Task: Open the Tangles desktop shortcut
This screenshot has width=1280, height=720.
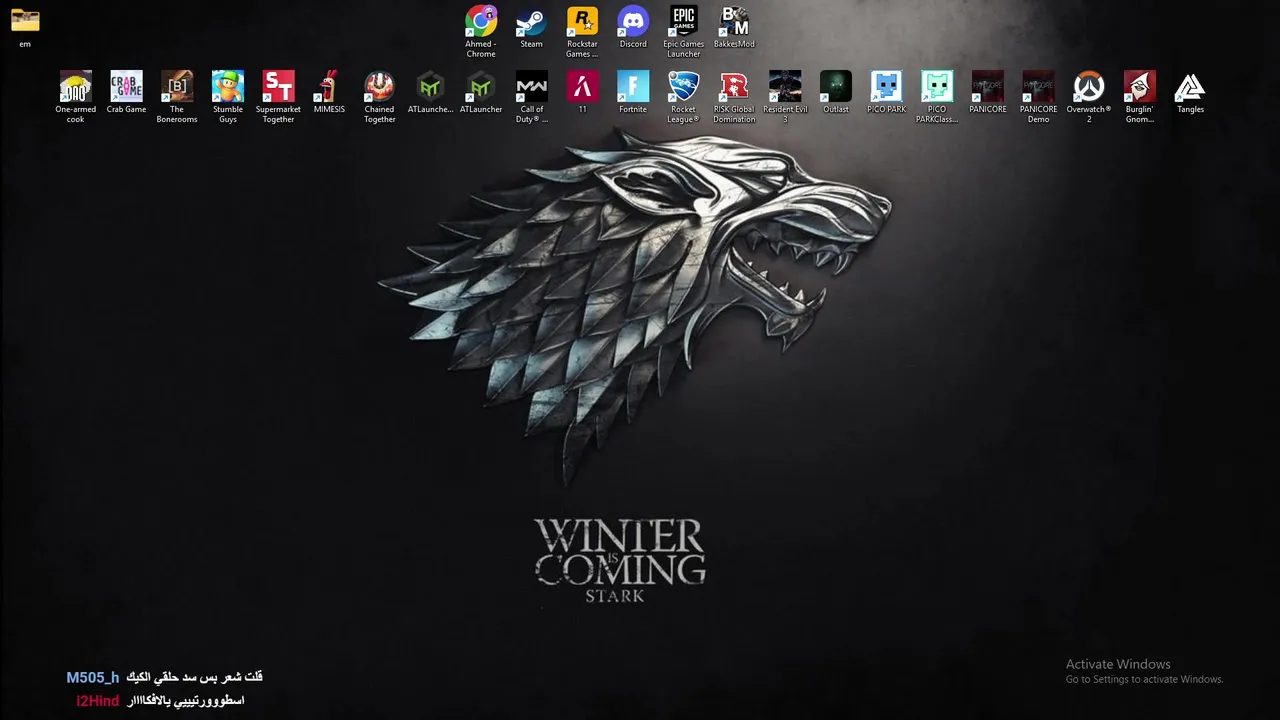Action: [x=1190, y=86]
